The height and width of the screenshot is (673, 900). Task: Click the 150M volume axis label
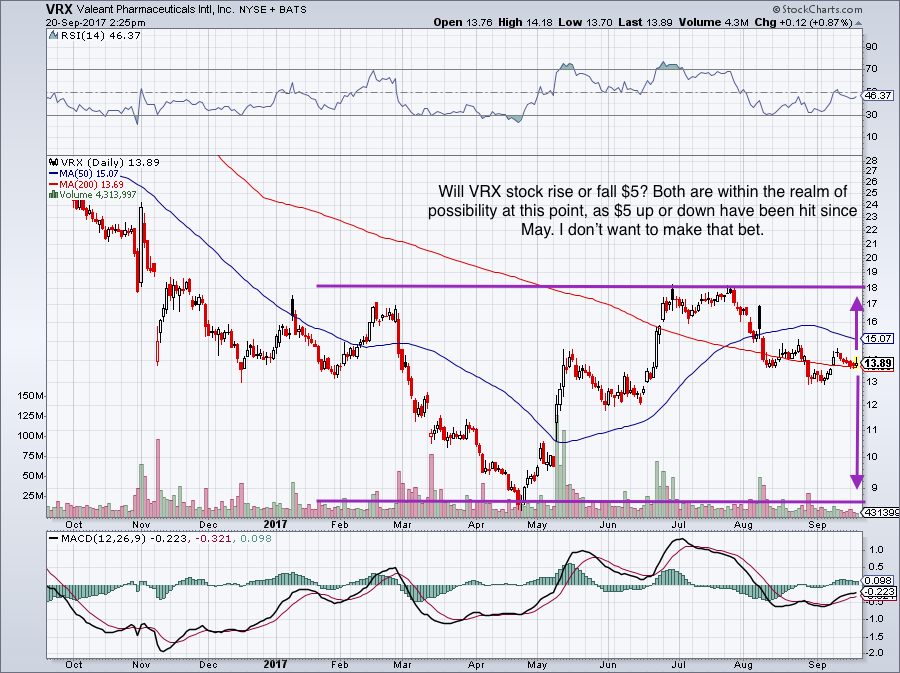(31, 396)
